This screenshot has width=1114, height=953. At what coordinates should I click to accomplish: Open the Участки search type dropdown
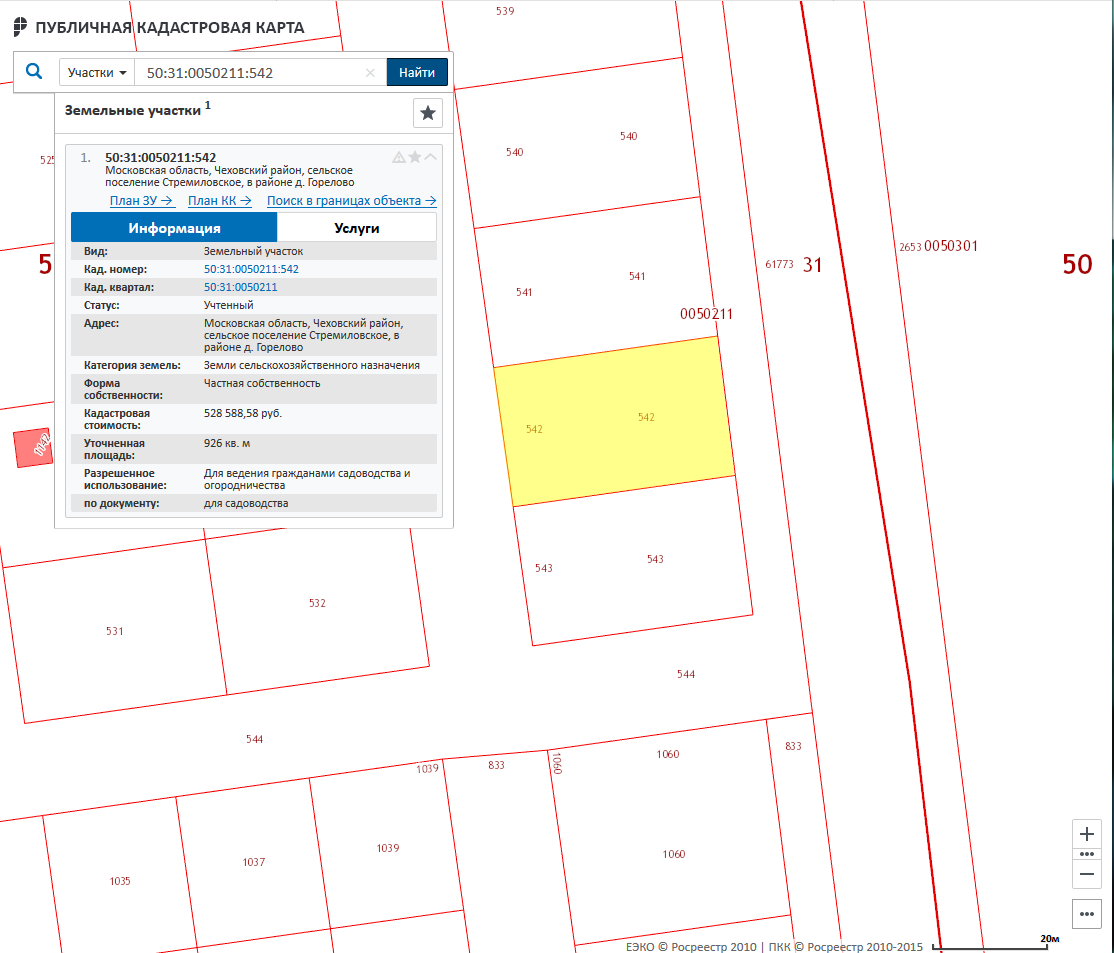(x=97, y=73)
